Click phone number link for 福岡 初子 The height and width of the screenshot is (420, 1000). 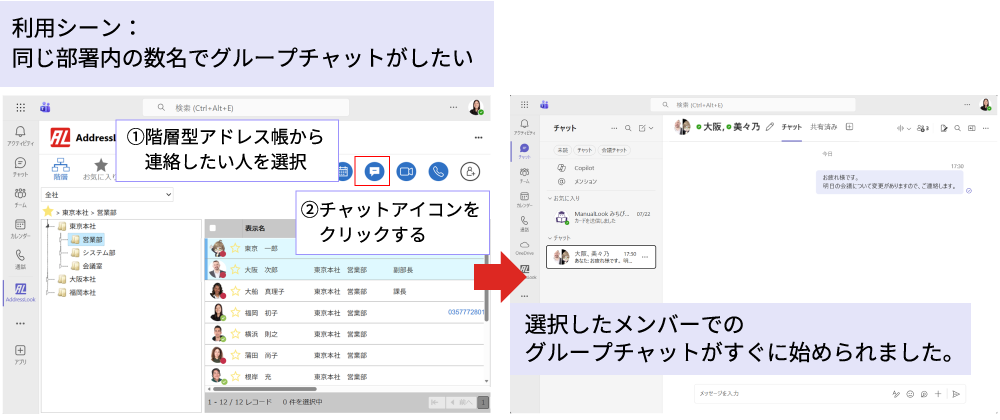coord(467,313)
